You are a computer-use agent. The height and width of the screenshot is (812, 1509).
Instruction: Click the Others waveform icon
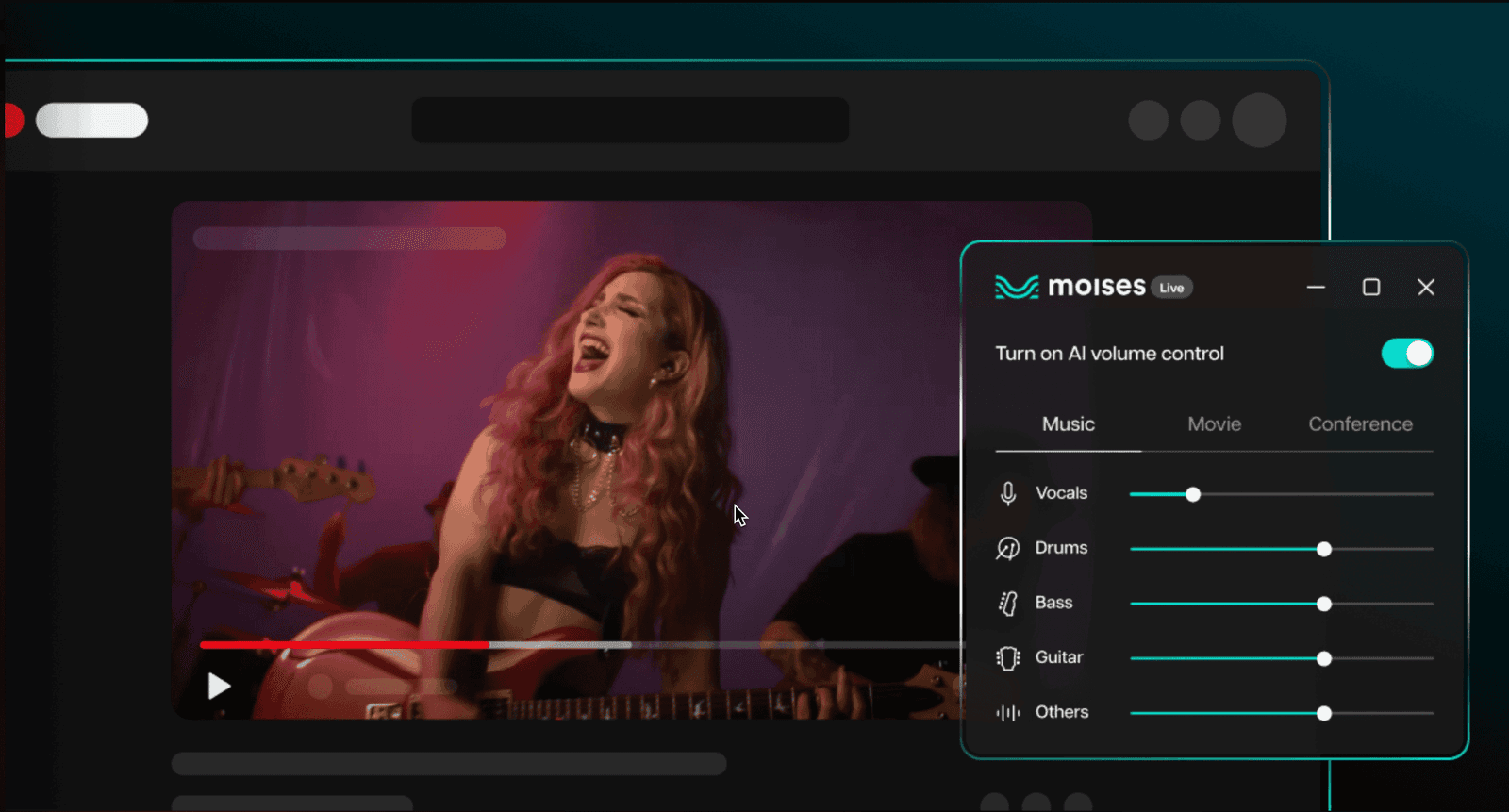[1007, 712]
